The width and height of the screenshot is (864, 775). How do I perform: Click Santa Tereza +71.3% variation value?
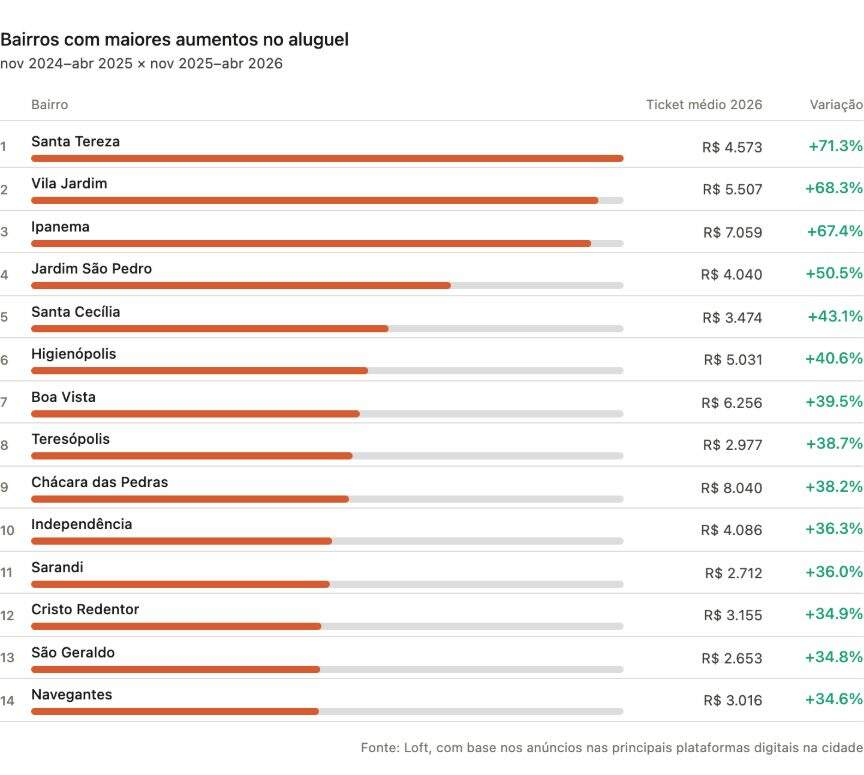point(835,146)
